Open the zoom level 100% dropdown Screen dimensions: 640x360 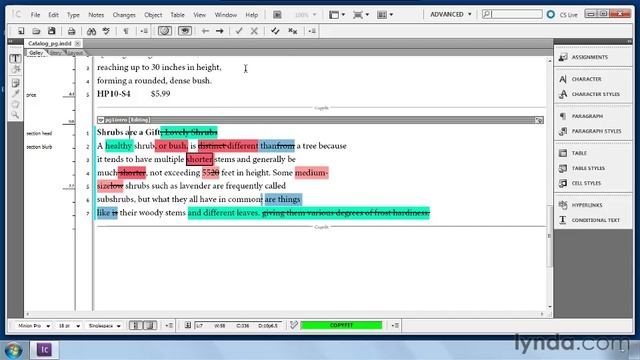(x=305, y=15)
